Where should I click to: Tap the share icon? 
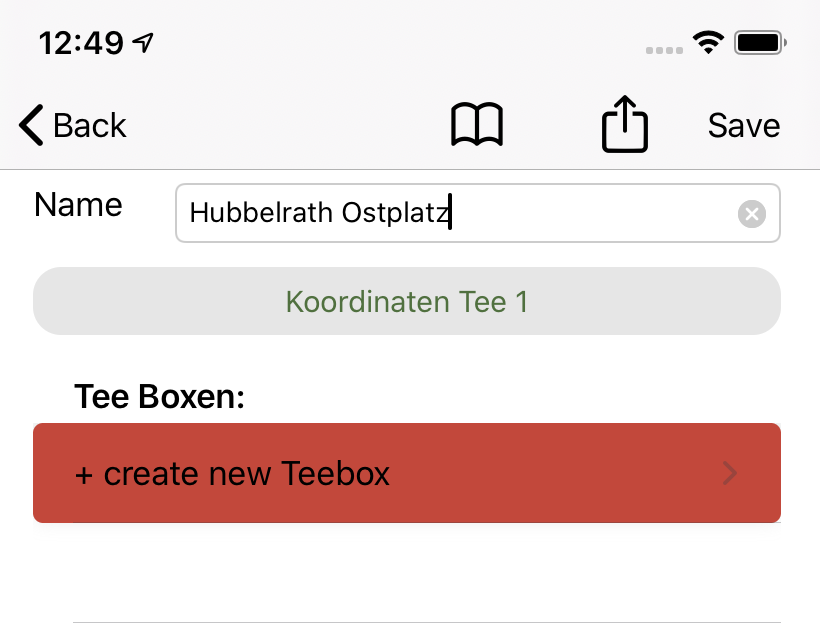coord(625,125)
